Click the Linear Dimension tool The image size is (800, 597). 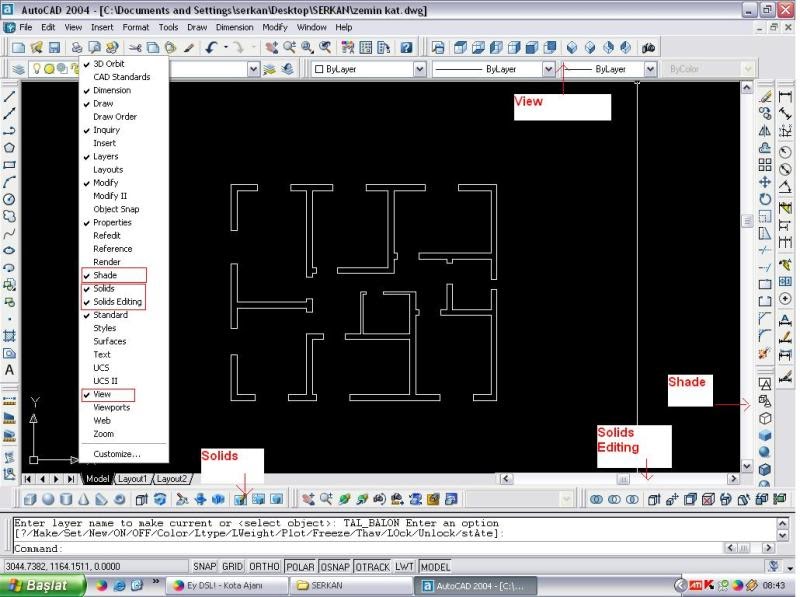[785, 96]
